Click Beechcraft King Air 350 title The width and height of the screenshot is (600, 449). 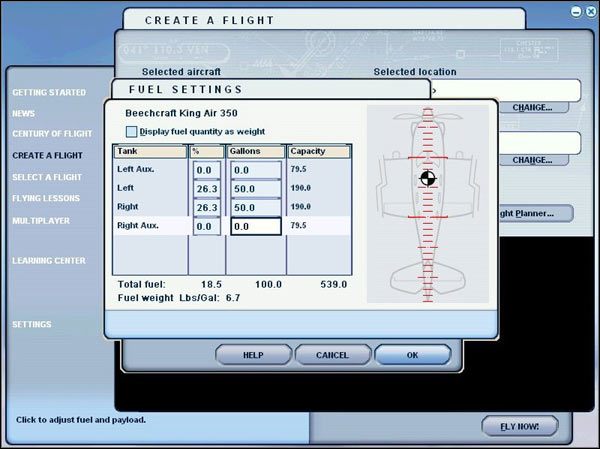181,113
